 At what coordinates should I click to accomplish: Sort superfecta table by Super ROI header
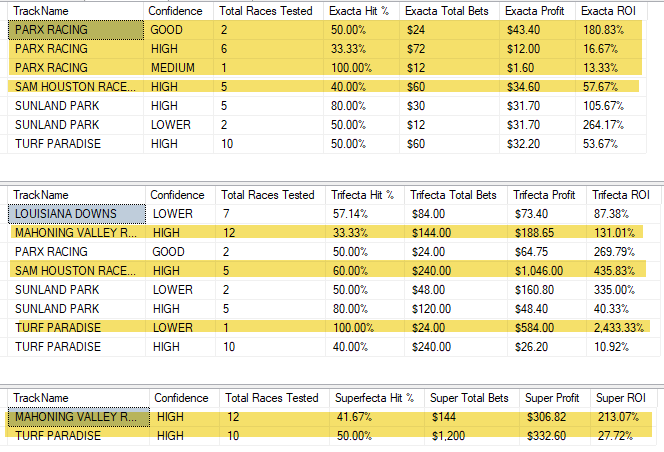(623, 398)
